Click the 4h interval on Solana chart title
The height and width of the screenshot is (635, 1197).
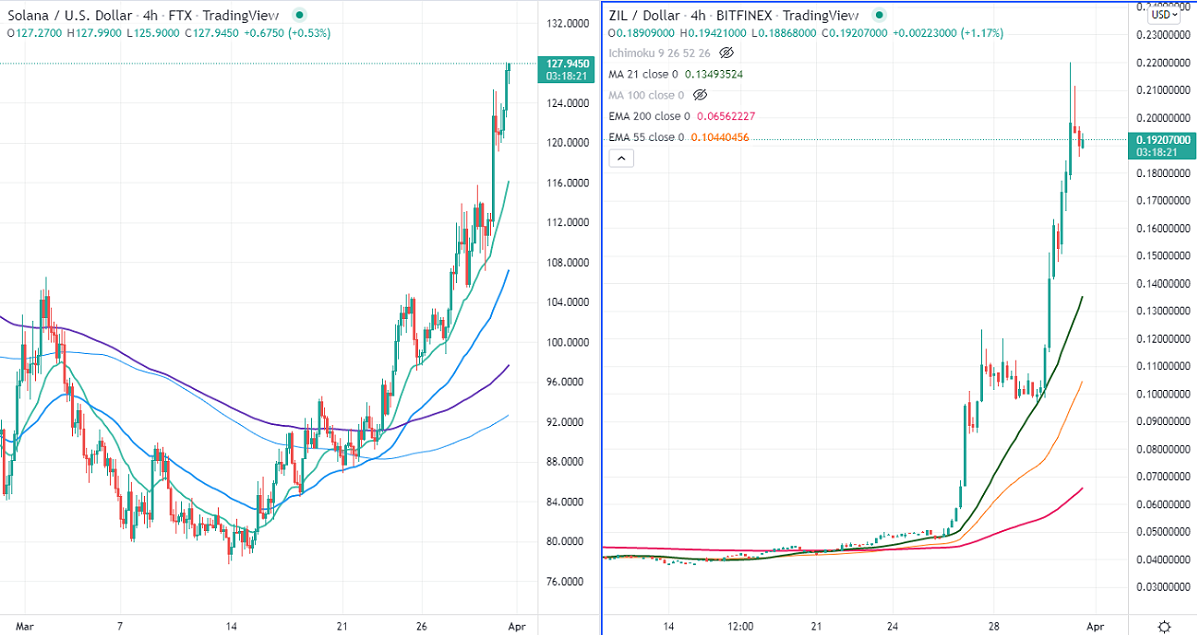point(145,16)
